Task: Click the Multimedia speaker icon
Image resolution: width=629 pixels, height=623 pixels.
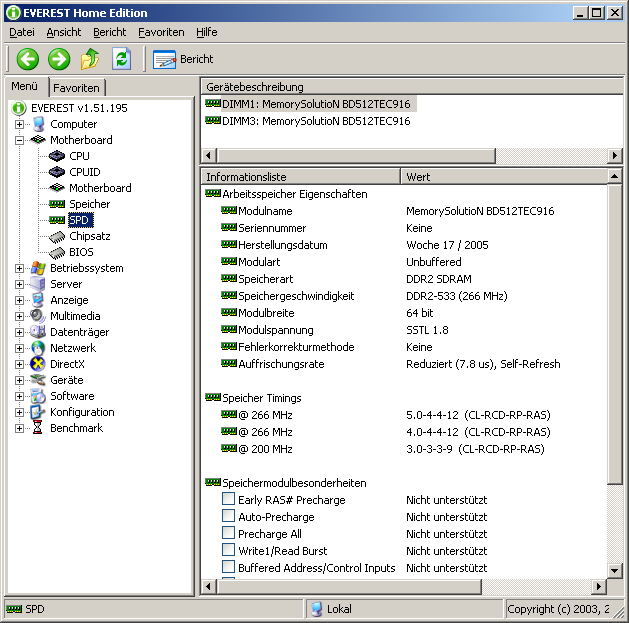Action: [x=38, y=316]
